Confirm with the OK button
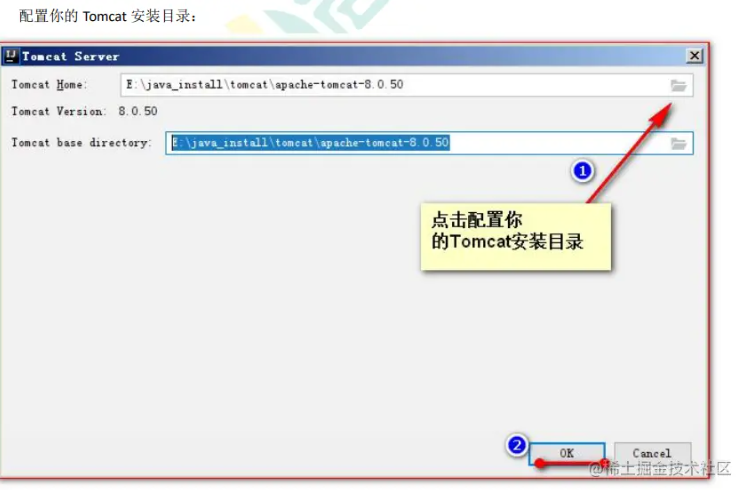The image size is (743, 490). pyautogui.click(x=567, y=454)
